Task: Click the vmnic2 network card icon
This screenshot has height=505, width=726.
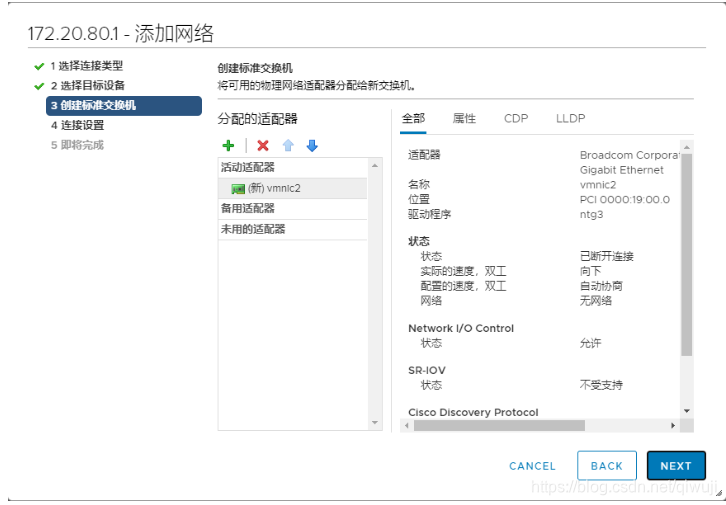Action: coord(238,189)
